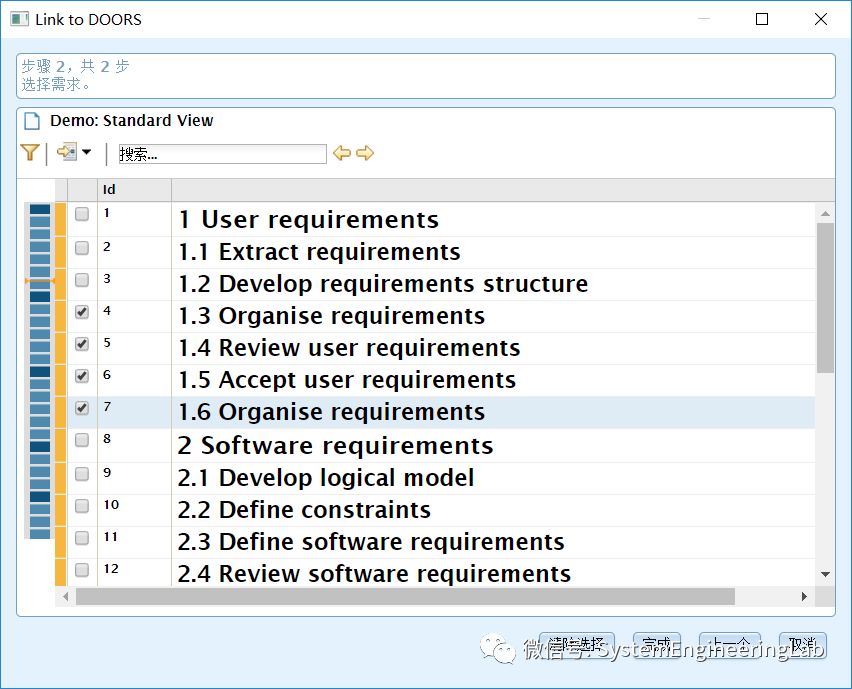Image resolution: width=852 pixels, height=689 pixels.
Task: Select '2.4 Review software requirements' row text
Action: point(374,574)
